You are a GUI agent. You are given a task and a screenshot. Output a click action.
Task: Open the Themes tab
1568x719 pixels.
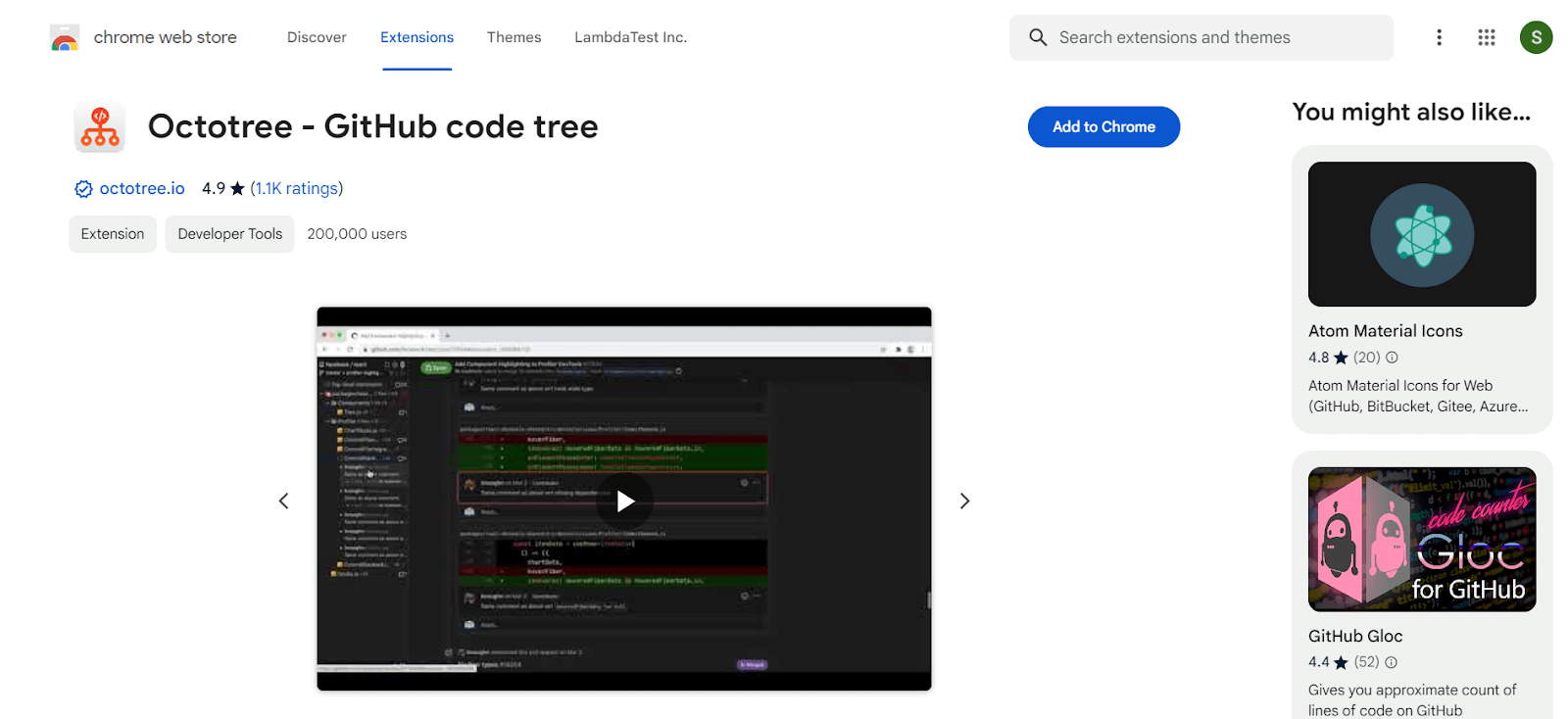pyautogui.click(x=514, y=37)
